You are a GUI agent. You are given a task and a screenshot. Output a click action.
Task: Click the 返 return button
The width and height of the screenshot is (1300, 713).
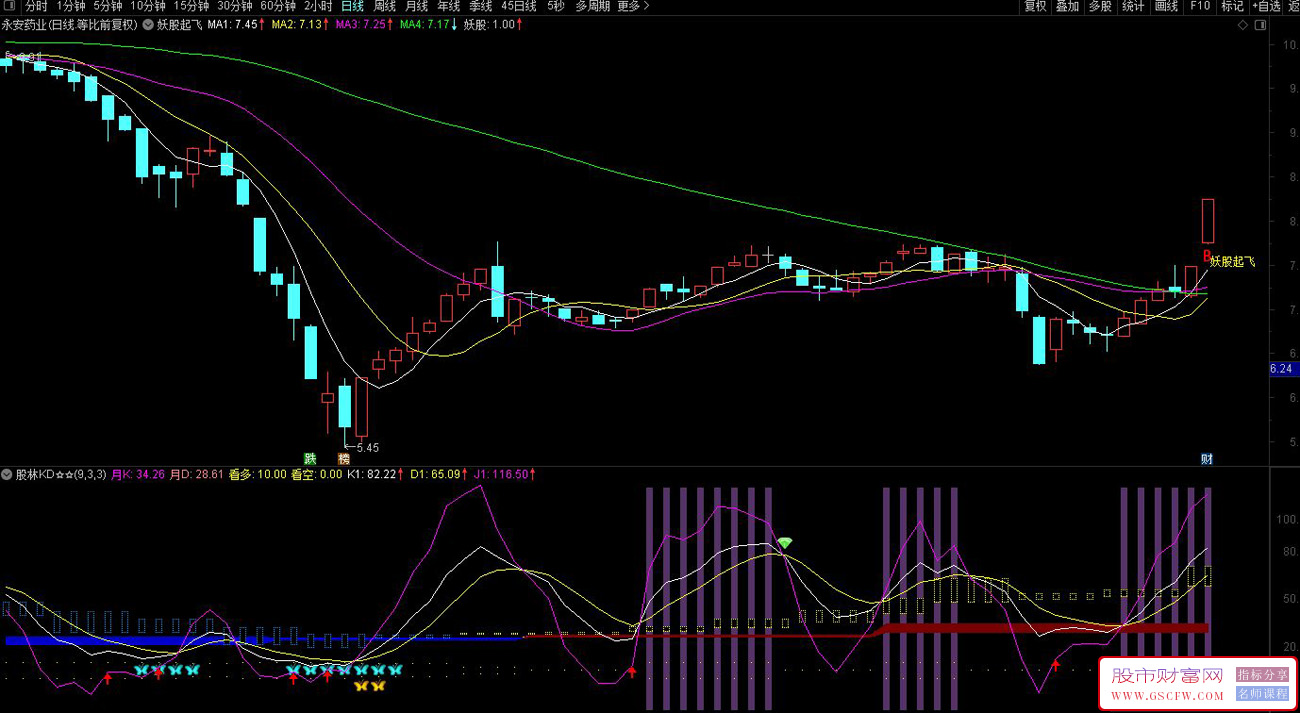(1293, 6)
